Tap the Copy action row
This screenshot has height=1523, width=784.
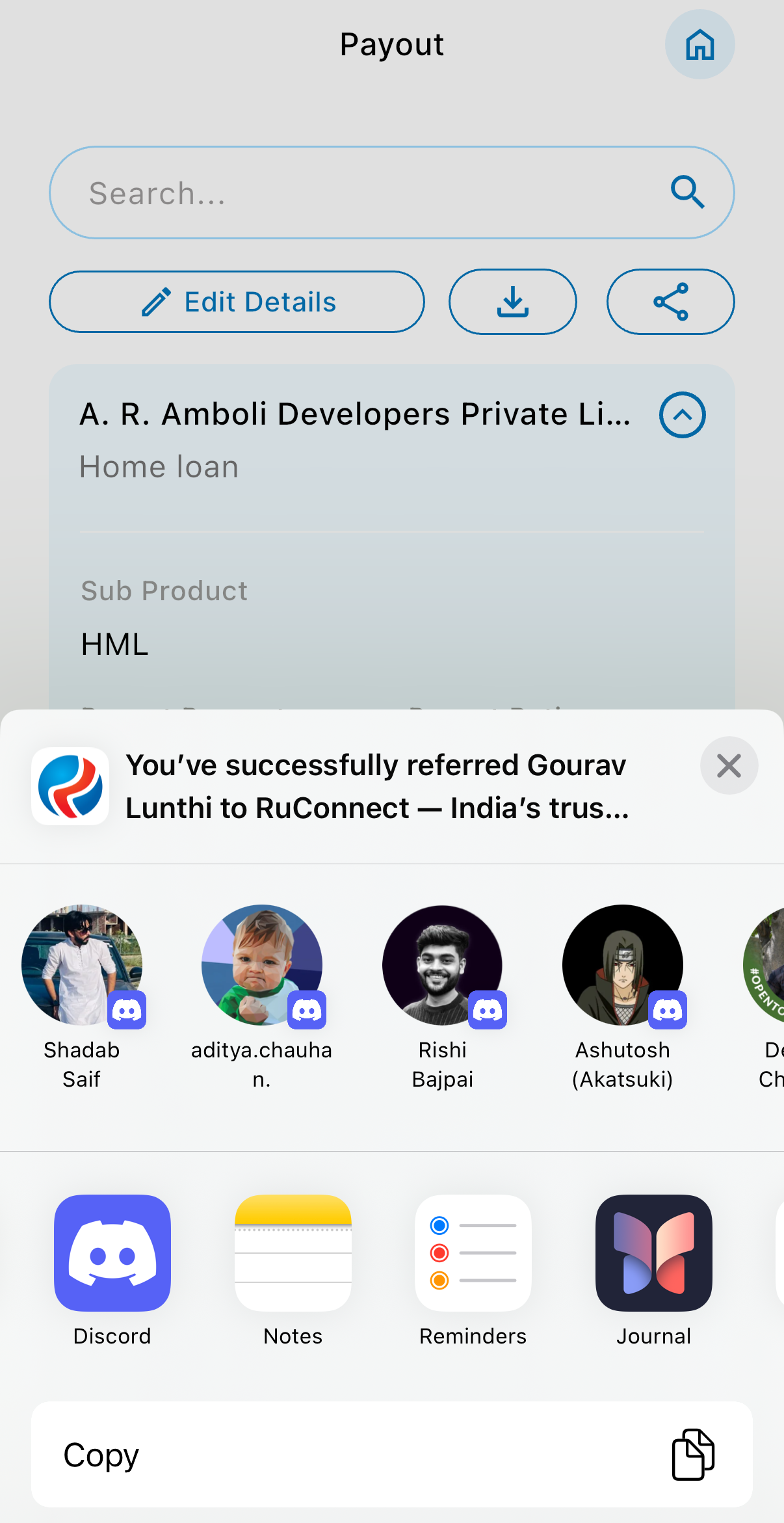392,1454
